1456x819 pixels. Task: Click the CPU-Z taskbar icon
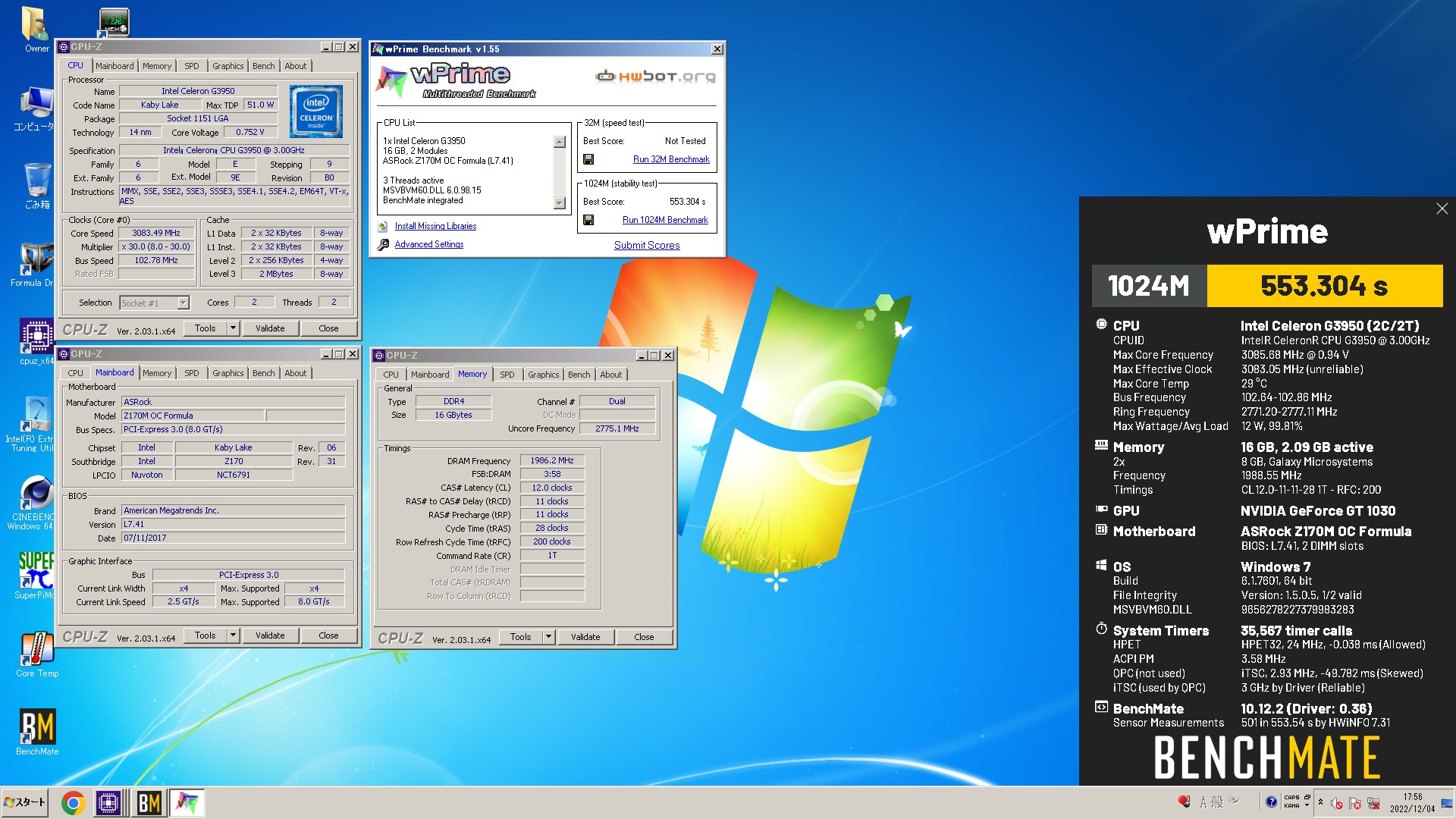tap(109, 803)
